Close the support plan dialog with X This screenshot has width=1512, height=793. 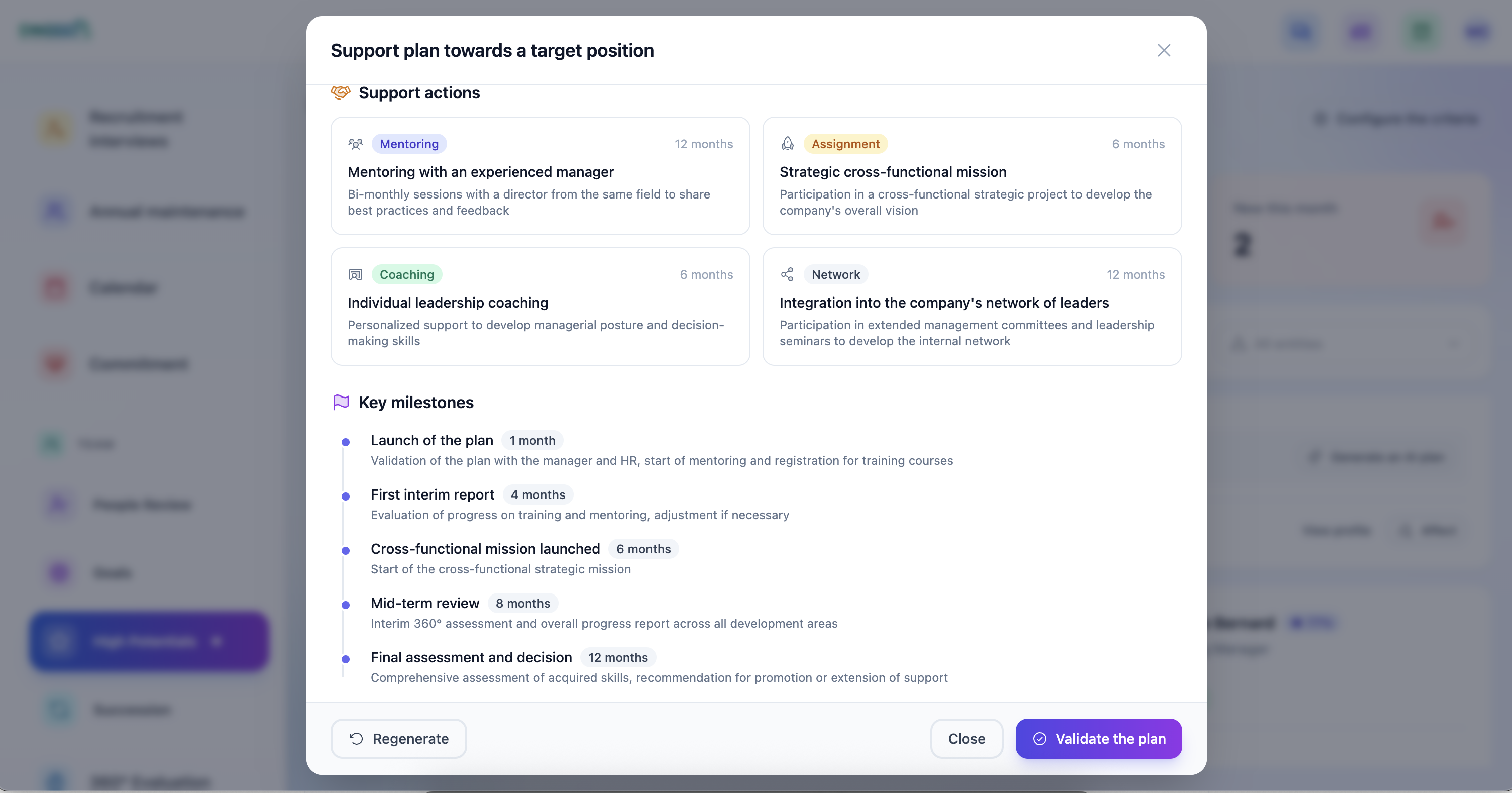click(1164, 51)
